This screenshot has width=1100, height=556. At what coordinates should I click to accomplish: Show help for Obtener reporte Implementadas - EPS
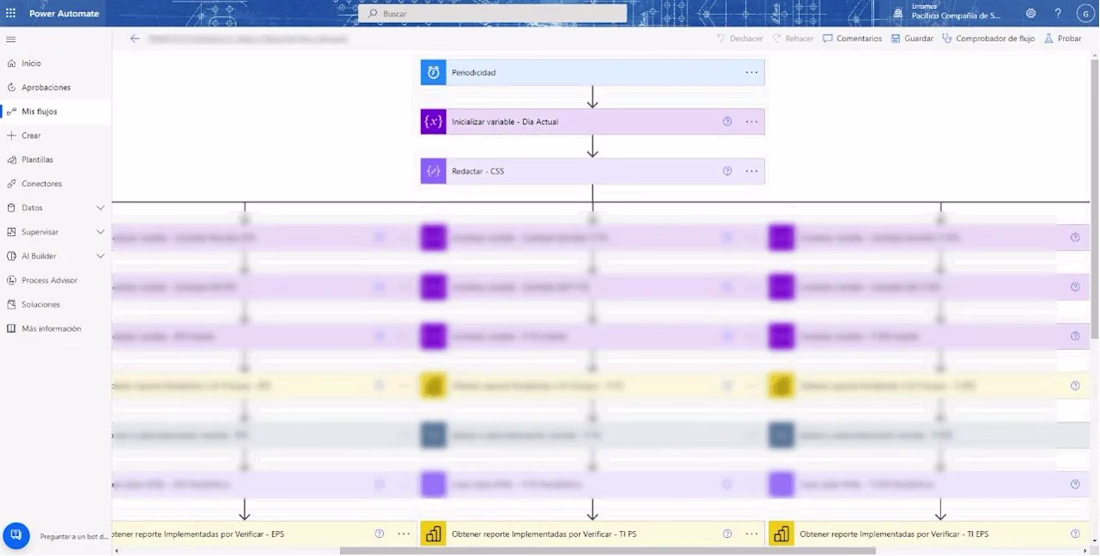pos(379,534)
